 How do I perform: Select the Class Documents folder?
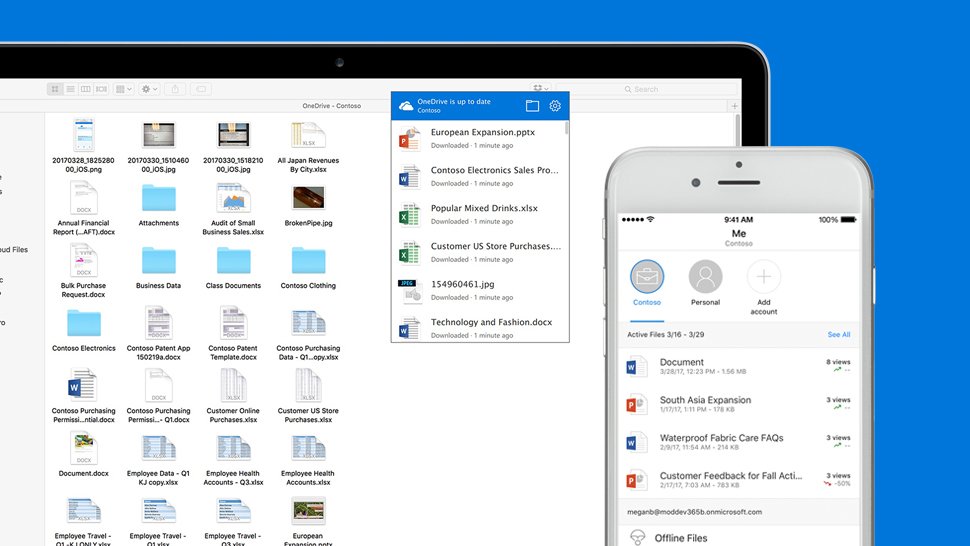coord(233,268)
